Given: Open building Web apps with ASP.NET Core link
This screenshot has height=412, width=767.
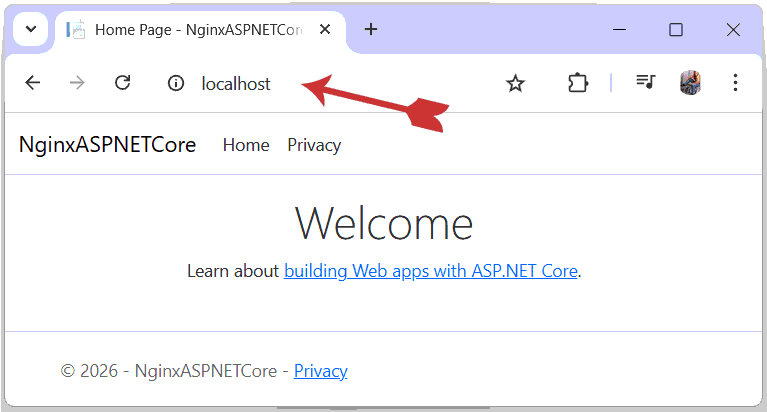Looking at the screenshot, I should point(431,271).
